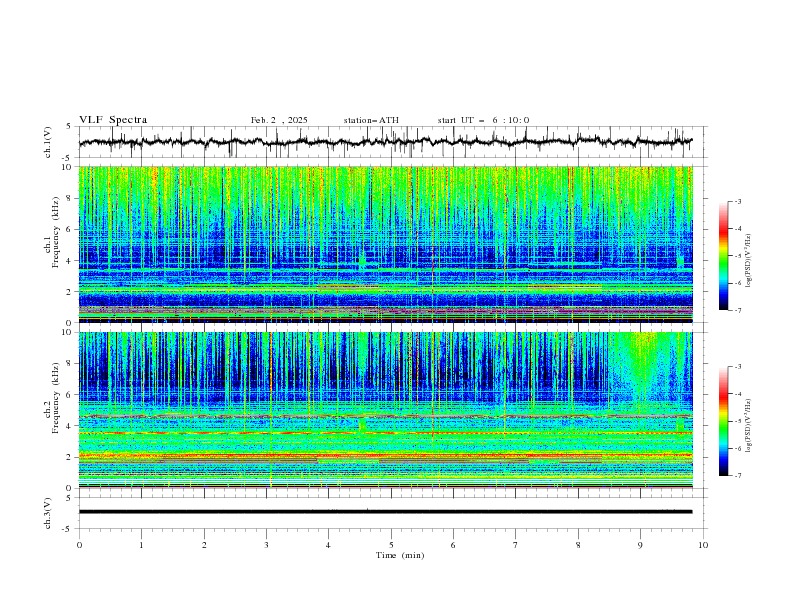792x612 pixels.
Task: Click time axis tick label "10" at bottom right
Action: click(x=703, y=545)
